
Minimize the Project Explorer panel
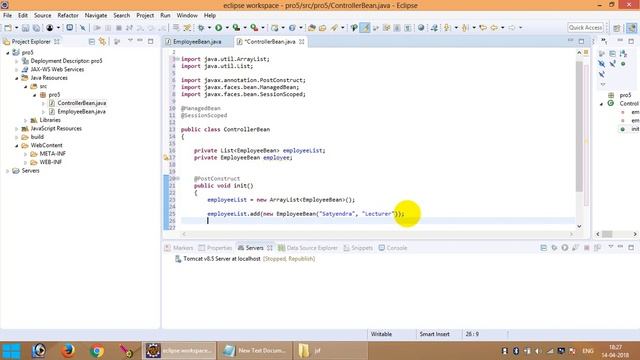pos(140,41)
